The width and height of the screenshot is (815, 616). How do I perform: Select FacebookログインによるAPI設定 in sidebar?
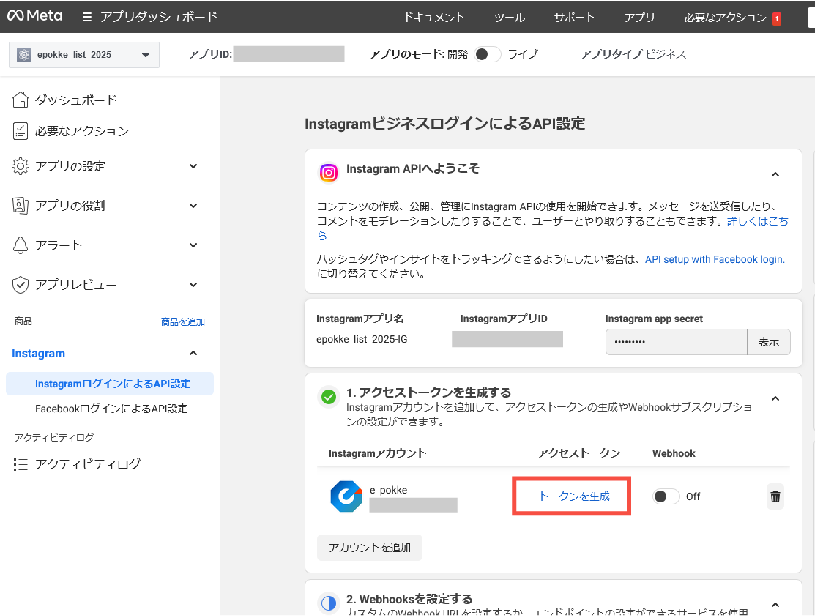point(111,409)
